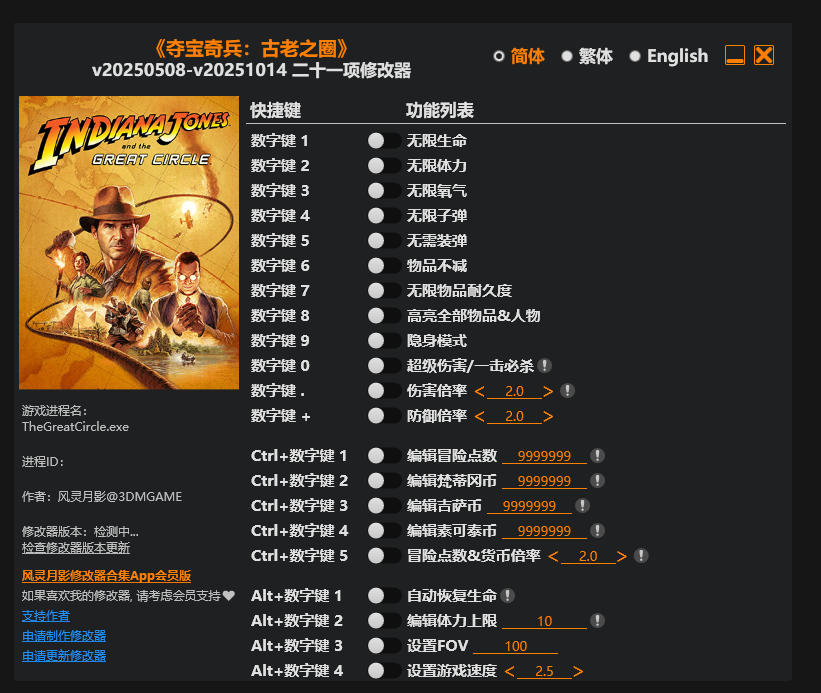The width and height of the screenshot is (821, 693).
Task: Enable 隐身模式 toggle
Action: tap(384, 341)
